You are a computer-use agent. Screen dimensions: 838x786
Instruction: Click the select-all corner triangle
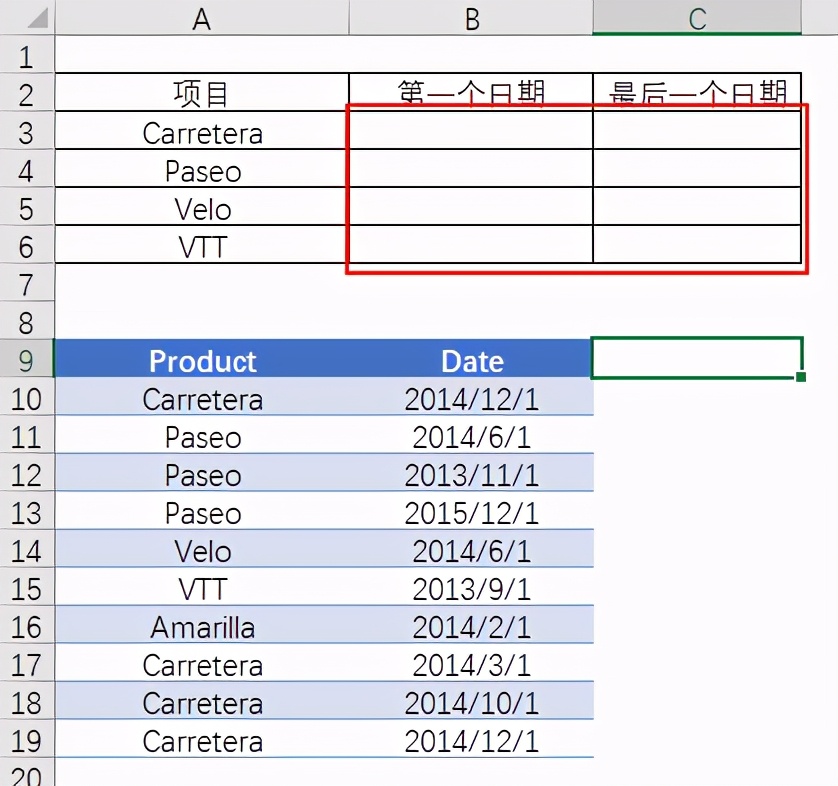click(x=27, y=17)
